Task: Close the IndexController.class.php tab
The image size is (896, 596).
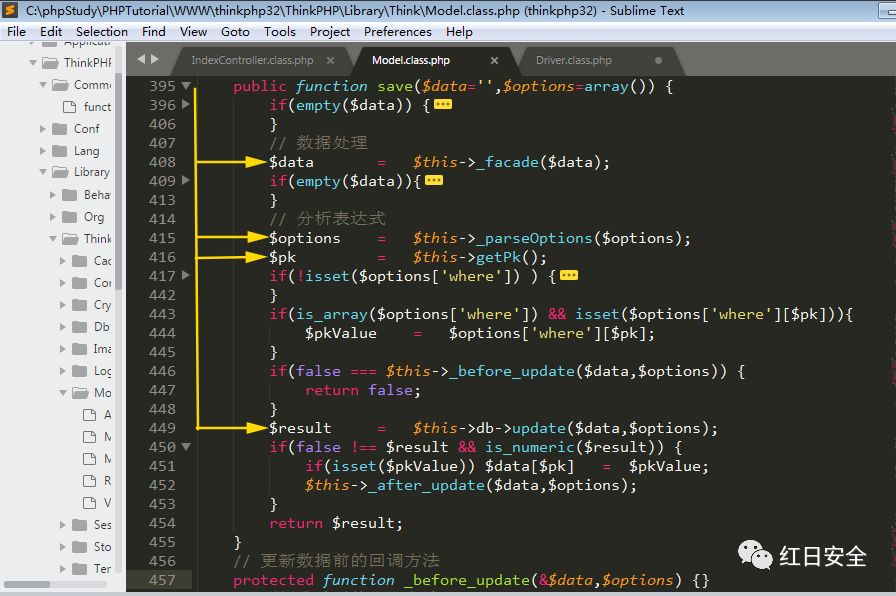Action: coord(330,60)
